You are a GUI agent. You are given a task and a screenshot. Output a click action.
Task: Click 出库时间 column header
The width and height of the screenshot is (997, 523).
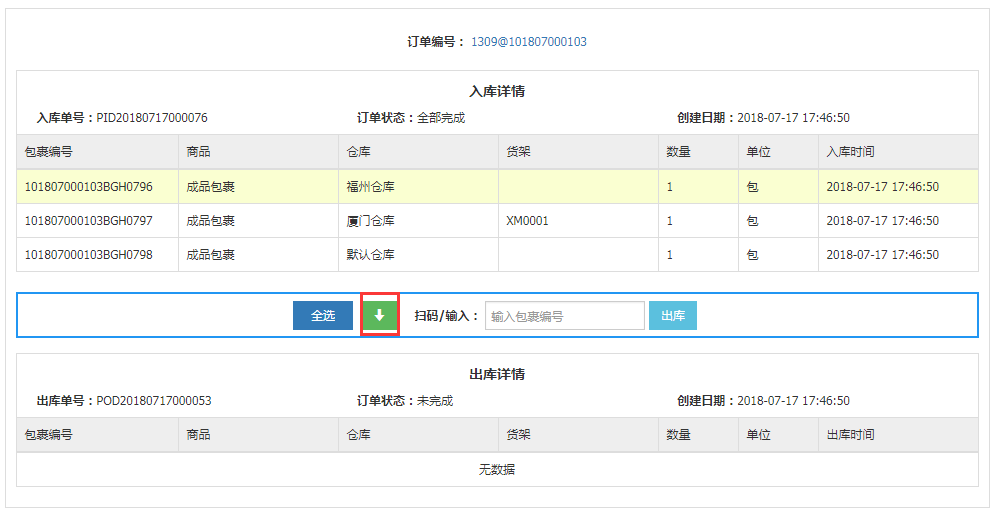850,435
